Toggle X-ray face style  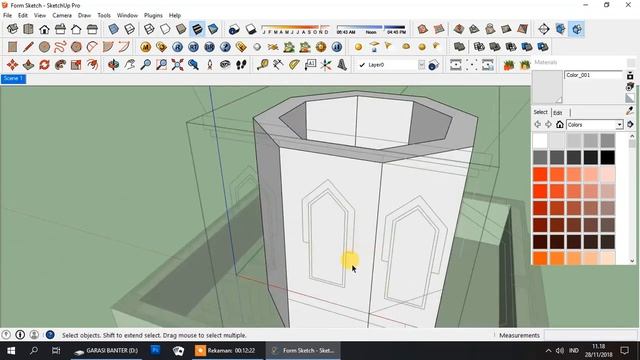click(x=113, y=29)
